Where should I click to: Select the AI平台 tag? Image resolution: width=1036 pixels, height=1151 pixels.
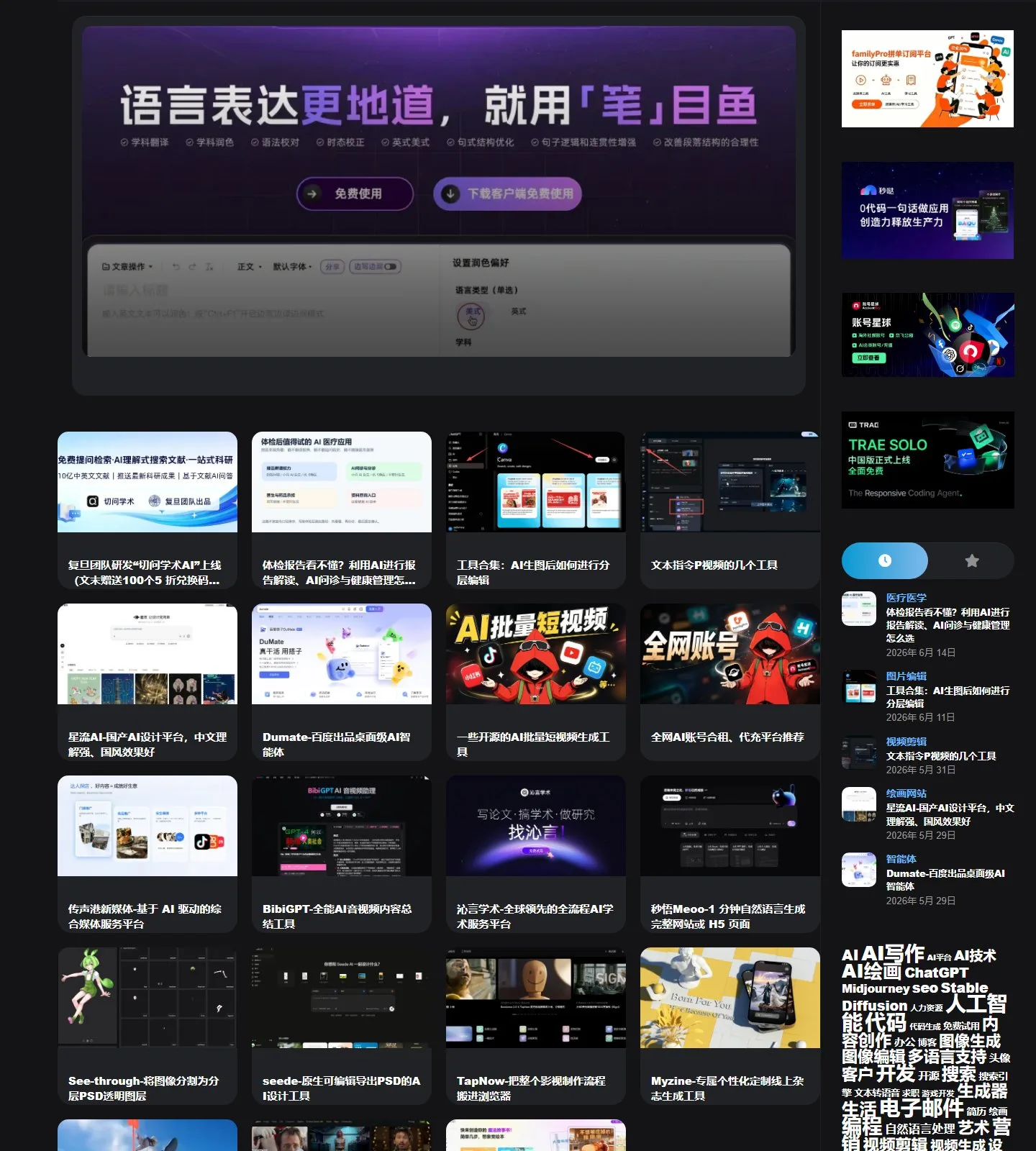[x=939, y=957]
